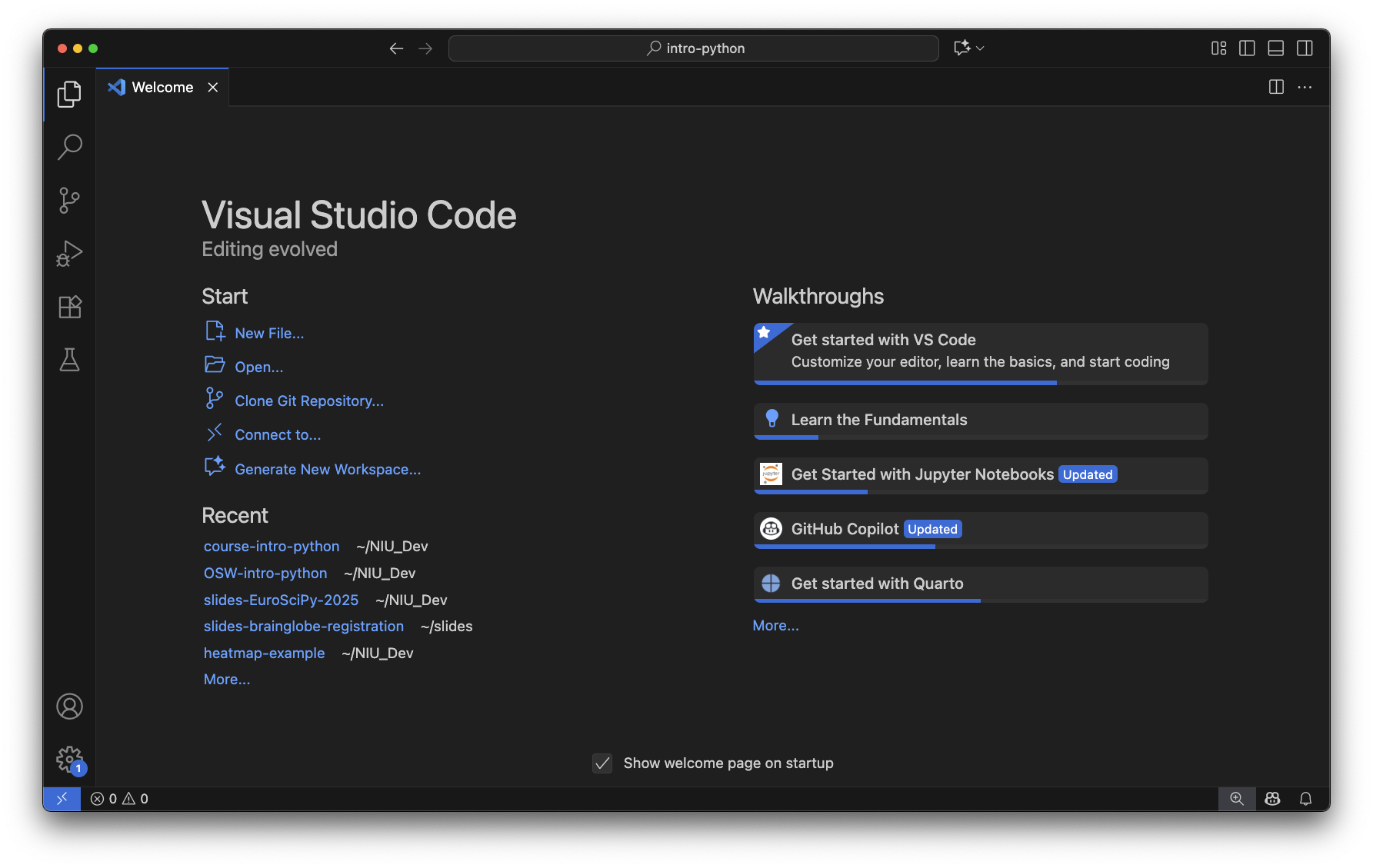Open the course-intro-python recent folder

pos(272,547)
